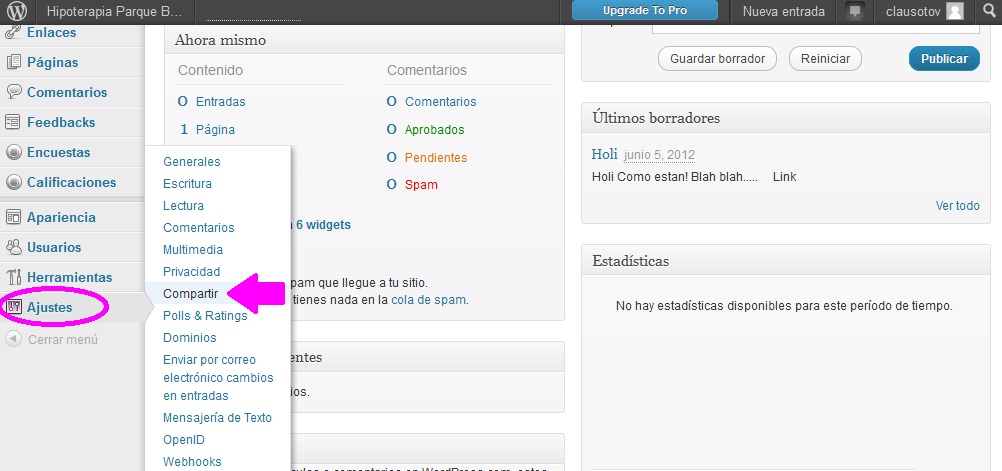
Task: Click the Comentarios sidebar icon
Action: tap(14, 92)
